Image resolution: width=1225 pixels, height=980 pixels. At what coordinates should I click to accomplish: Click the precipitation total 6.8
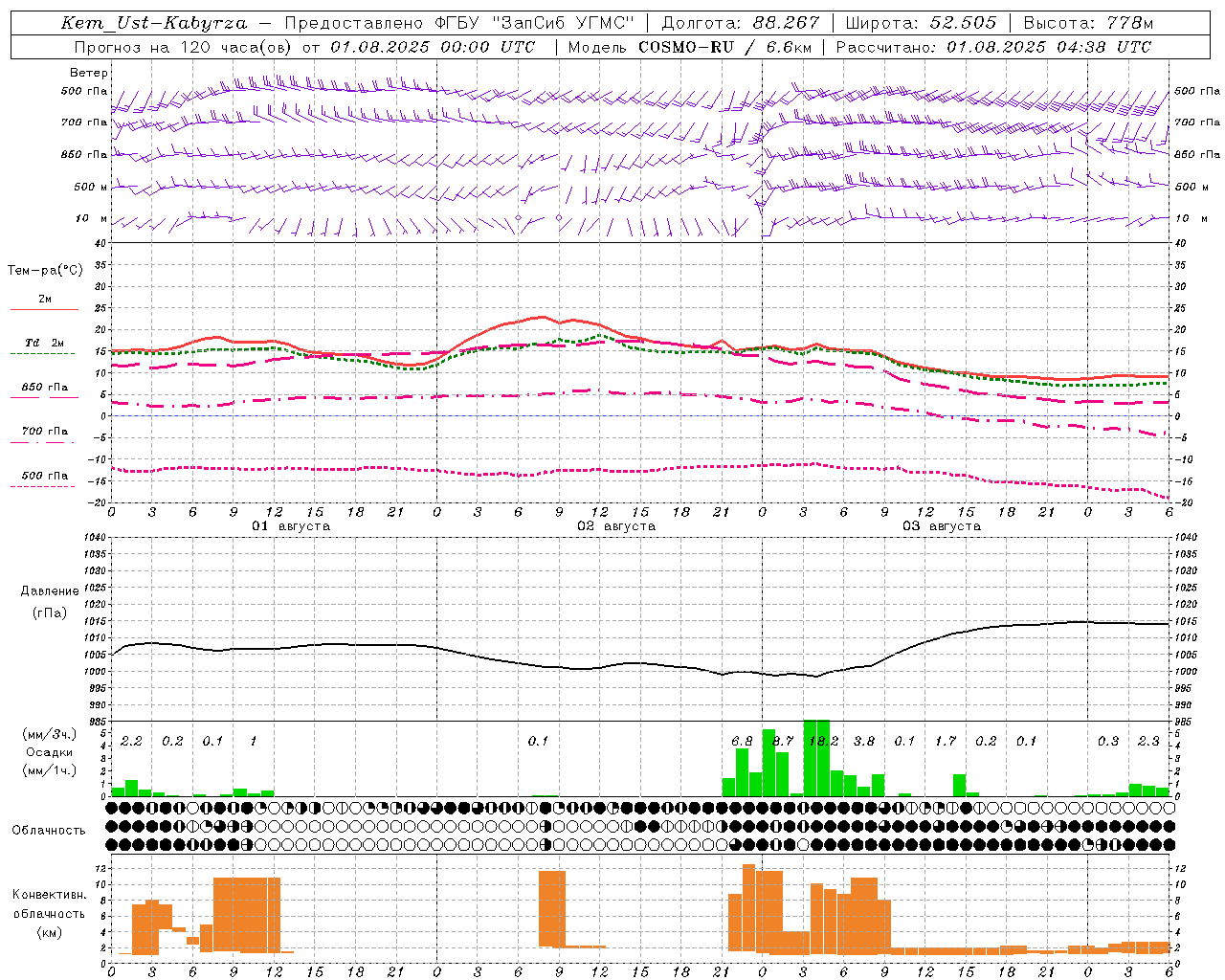742,742
